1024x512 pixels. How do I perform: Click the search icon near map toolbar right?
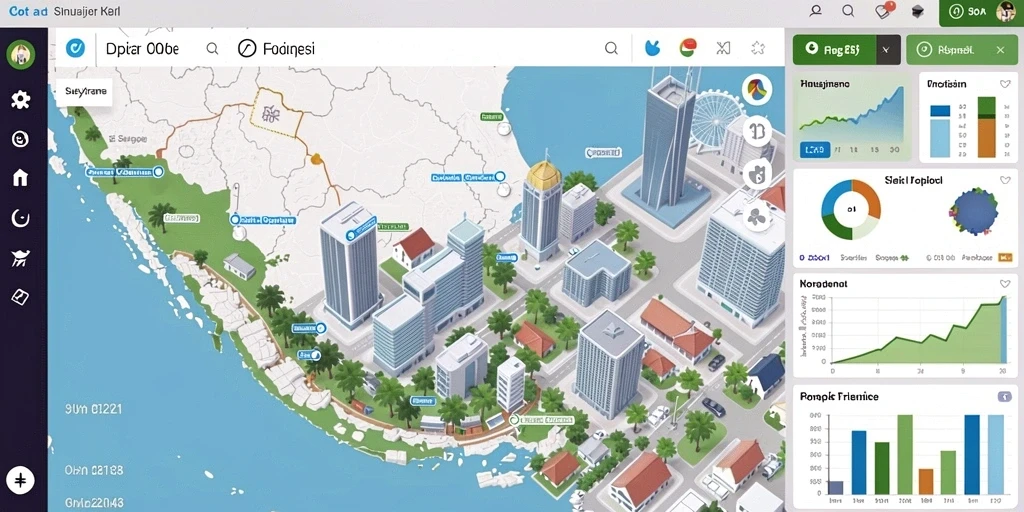[611, 48]
